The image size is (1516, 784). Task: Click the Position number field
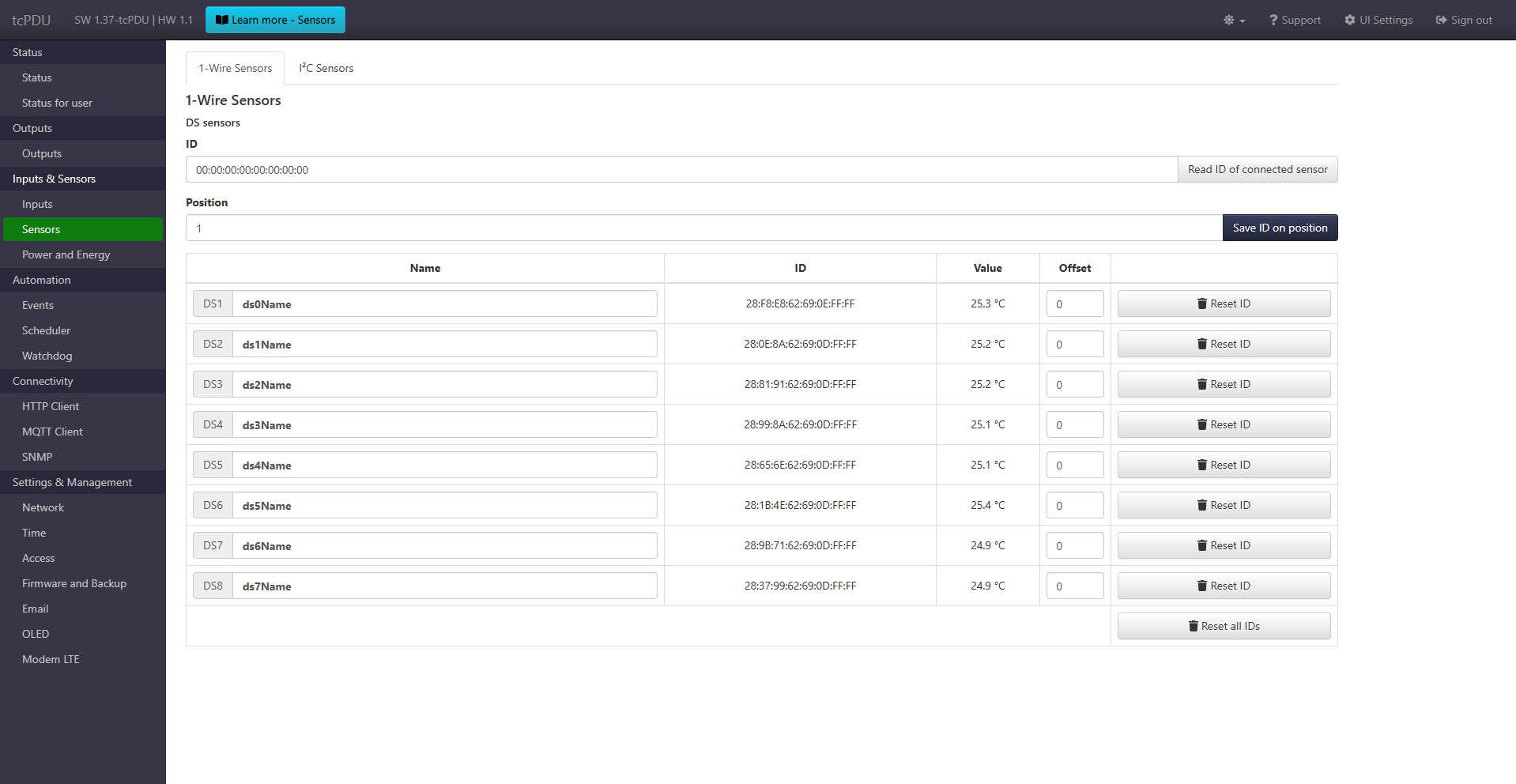point(704,228)
